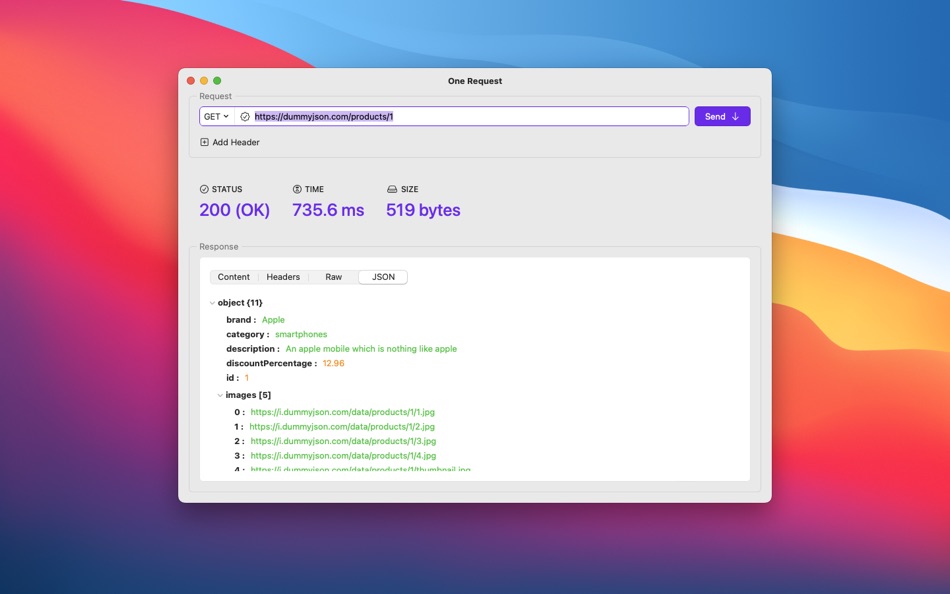Close the One Request window
This screenshot has height=594, width=950.
[x=191, y=81]
